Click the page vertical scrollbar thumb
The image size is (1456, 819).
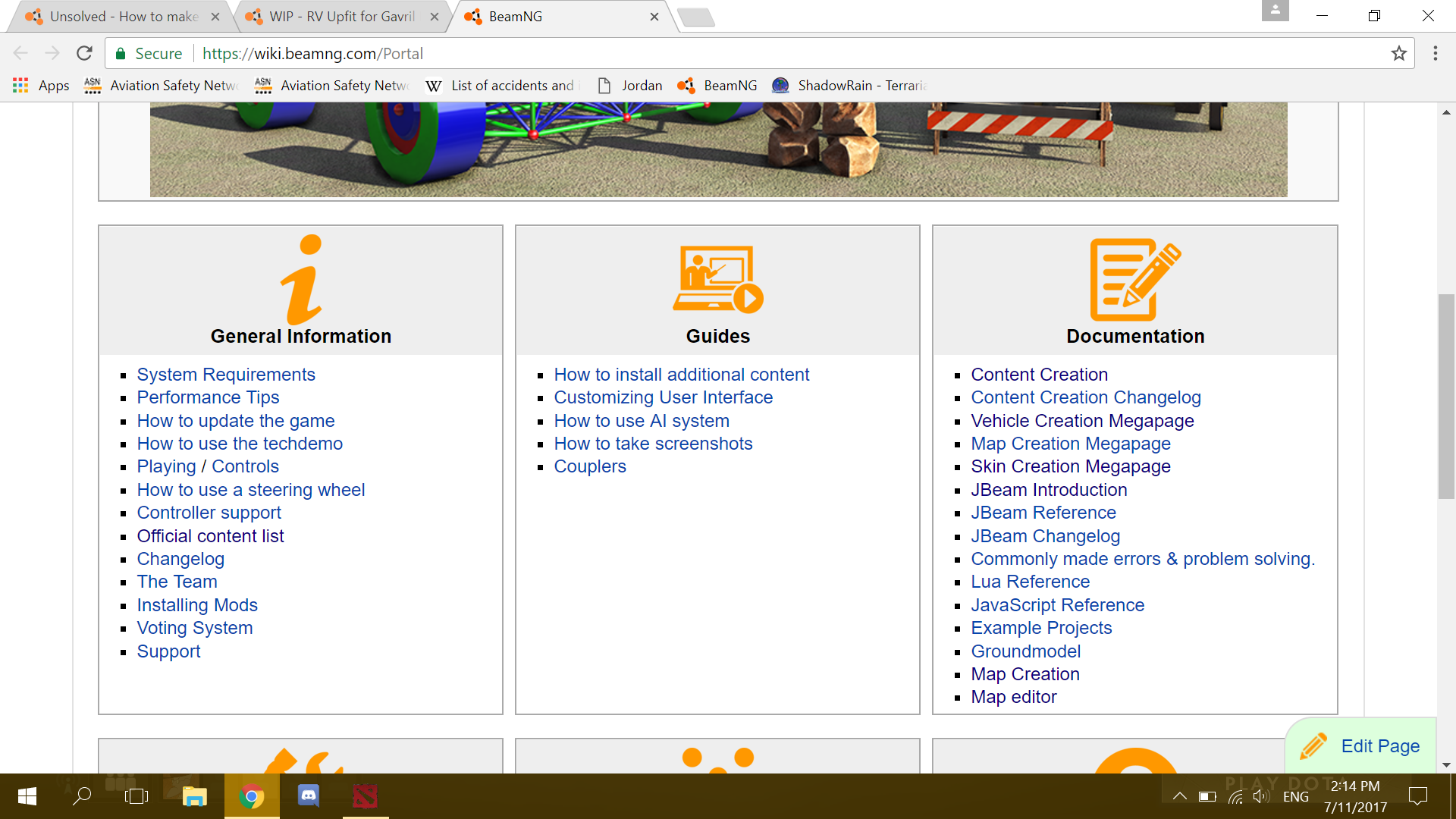tap(1445, 396)
